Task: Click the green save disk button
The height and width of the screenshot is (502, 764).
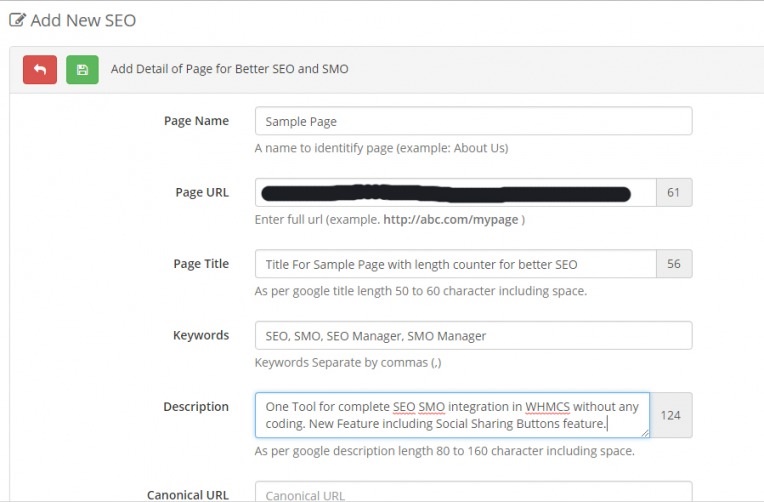Action: pos(82,70)
